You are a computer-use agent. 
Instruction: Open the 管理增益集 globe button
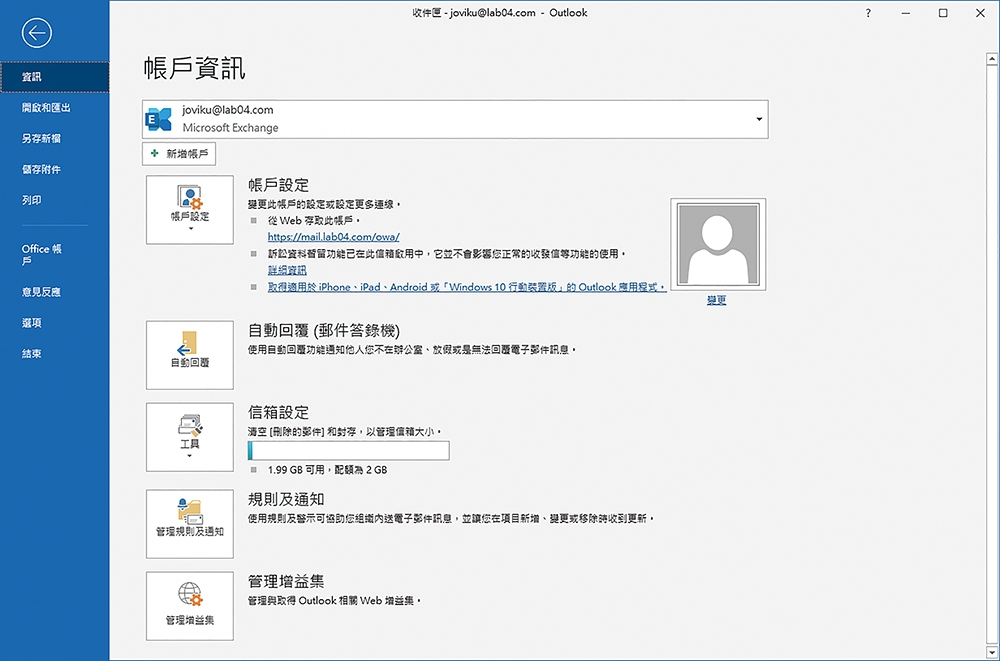coord(190,606)
